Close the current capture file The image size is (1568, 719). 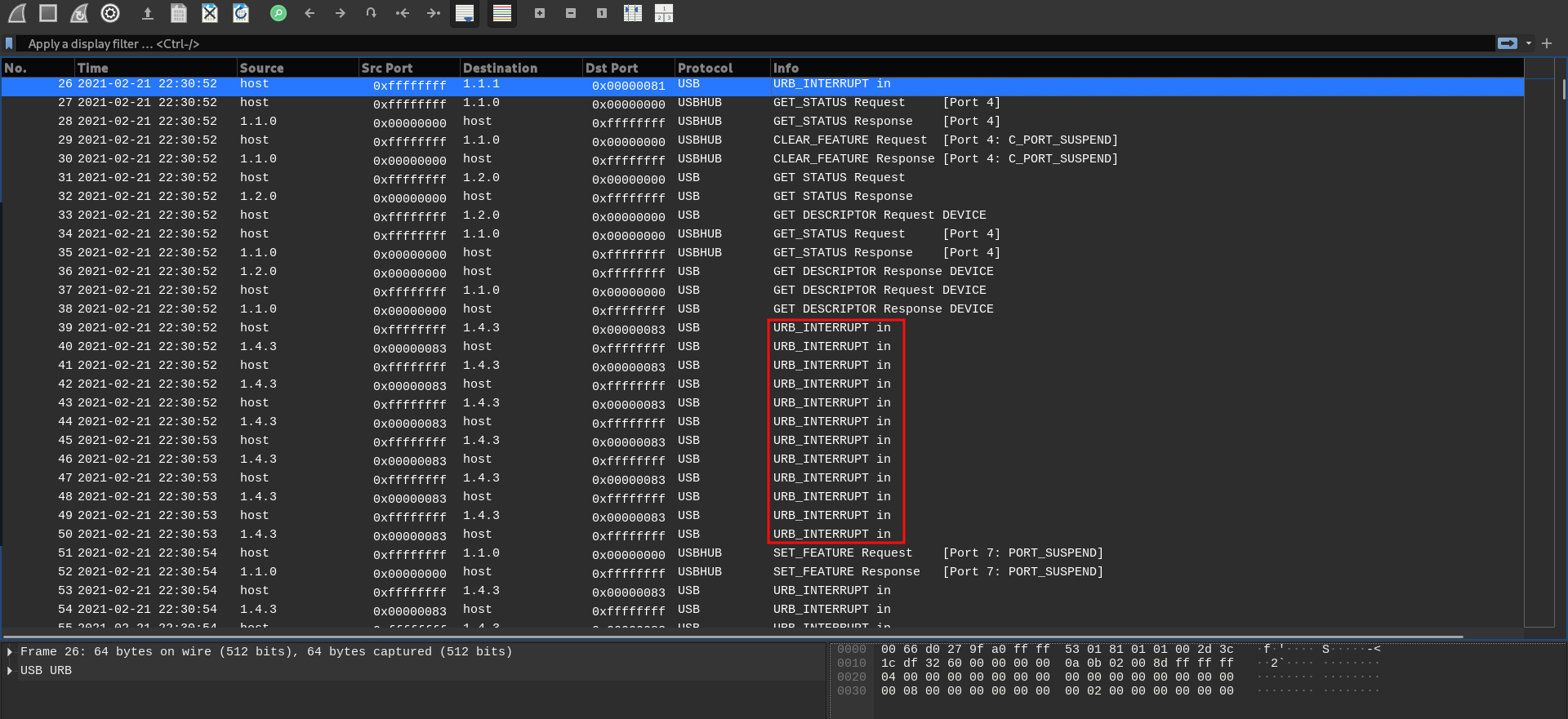pyautogui.click(x=210, y=13)
